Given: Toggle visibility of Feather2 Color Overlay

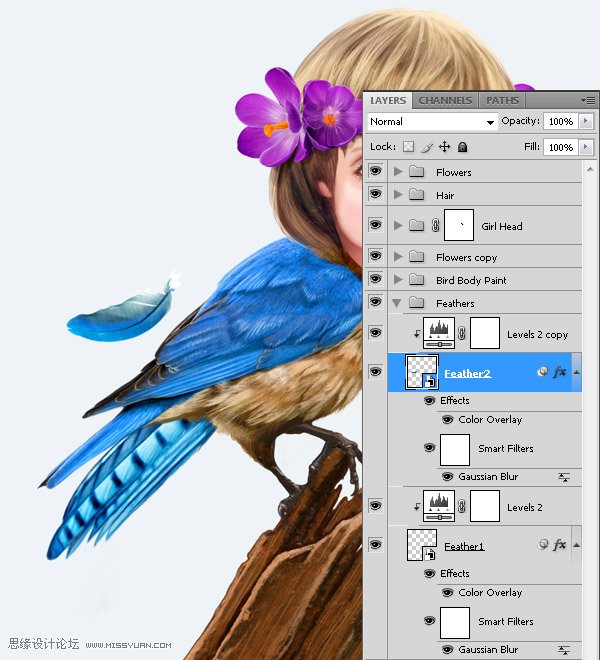Looking at the screenshot, I should (x=447, y=420).
